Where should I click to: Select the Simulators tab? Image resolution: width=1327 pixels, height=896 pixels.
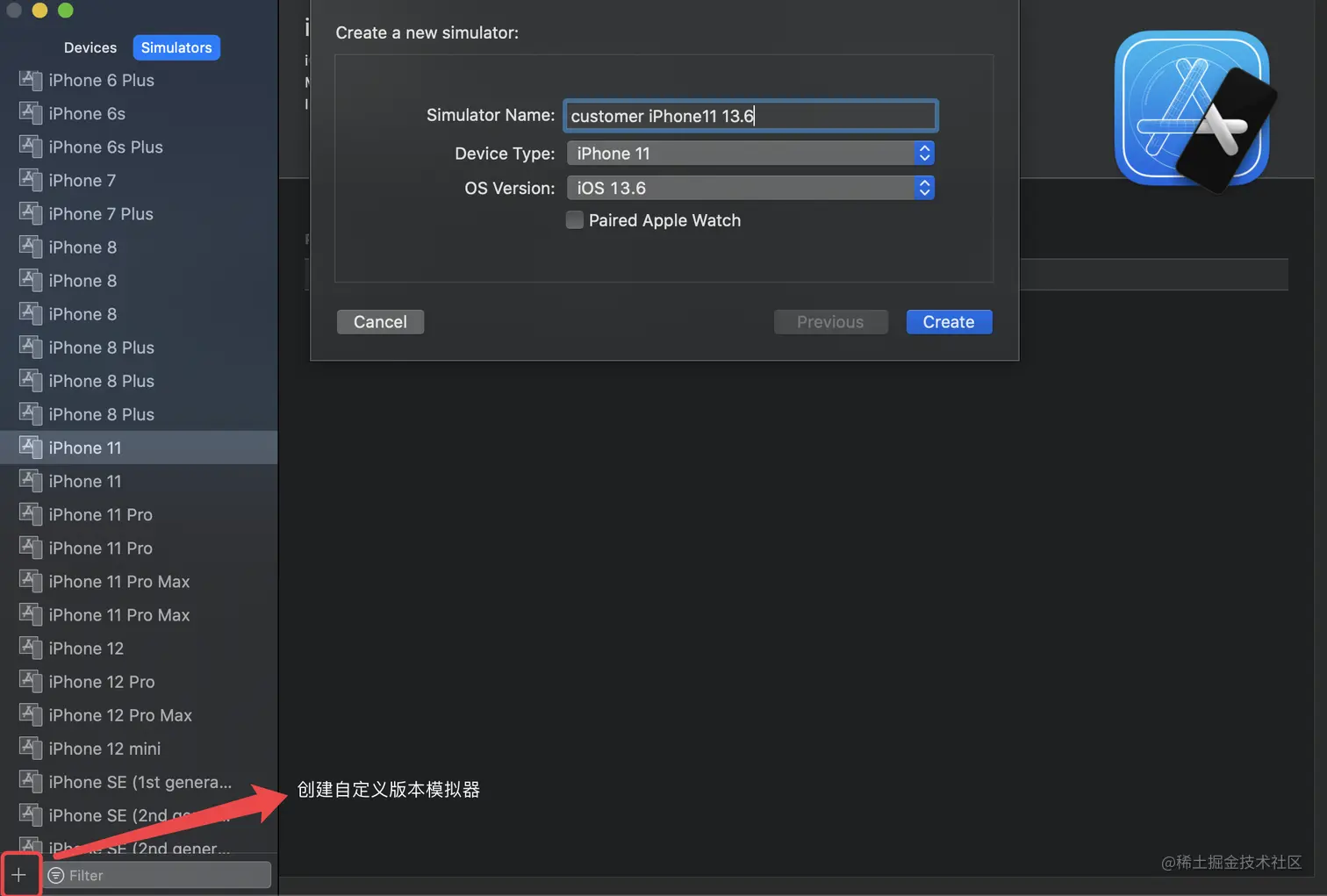[176, 47]
